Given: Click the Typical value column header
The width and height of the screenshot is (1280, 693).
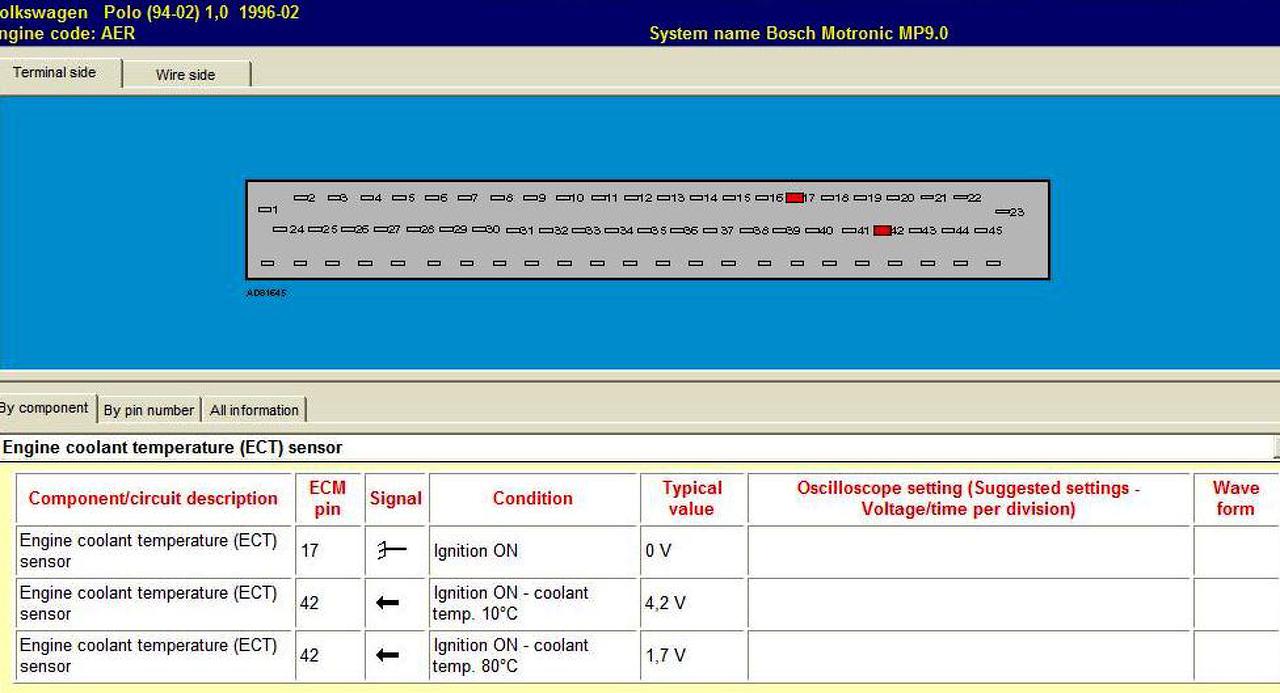Looking at the screenshot, I should click(692, 498).
